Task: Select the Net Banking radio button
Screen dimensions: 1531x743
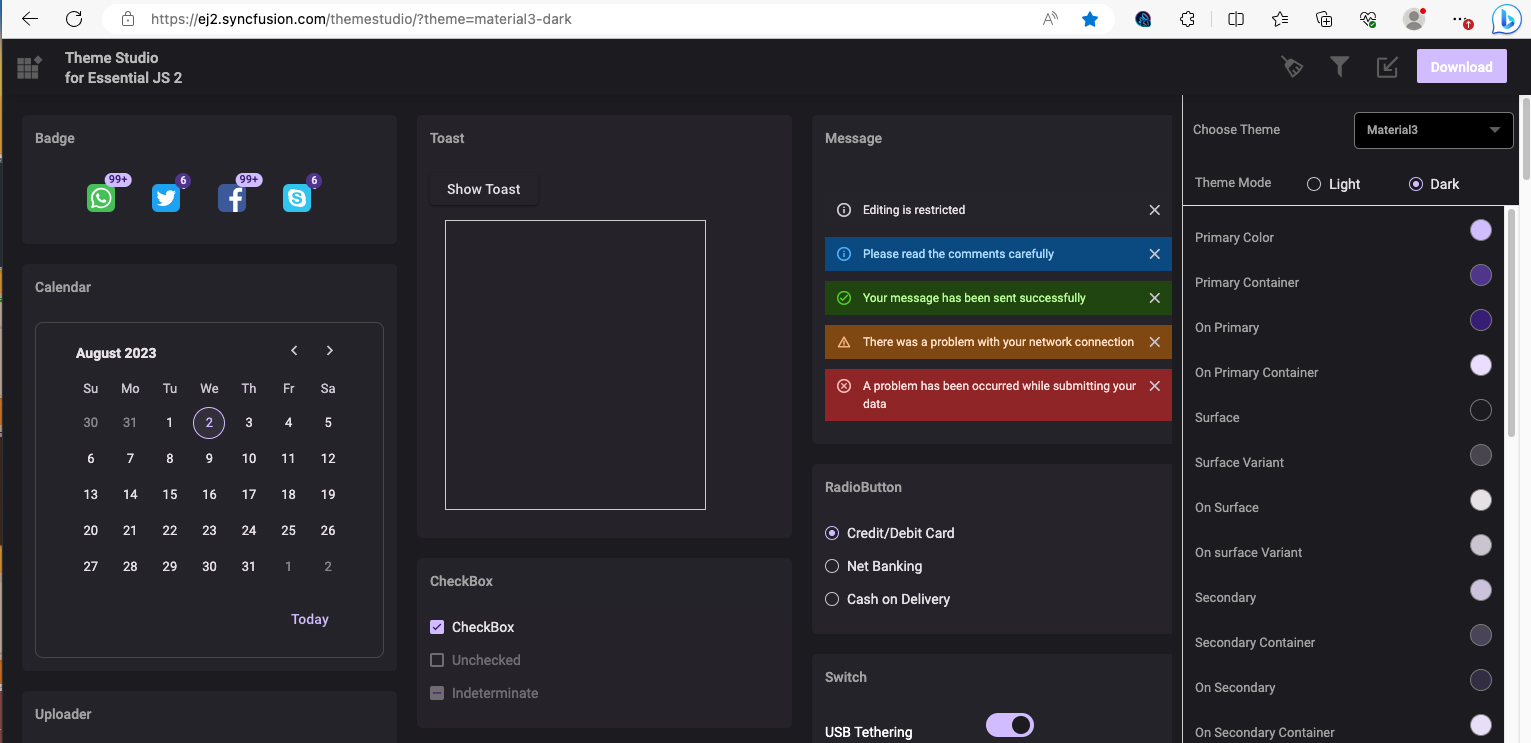Action: (832, 566)
